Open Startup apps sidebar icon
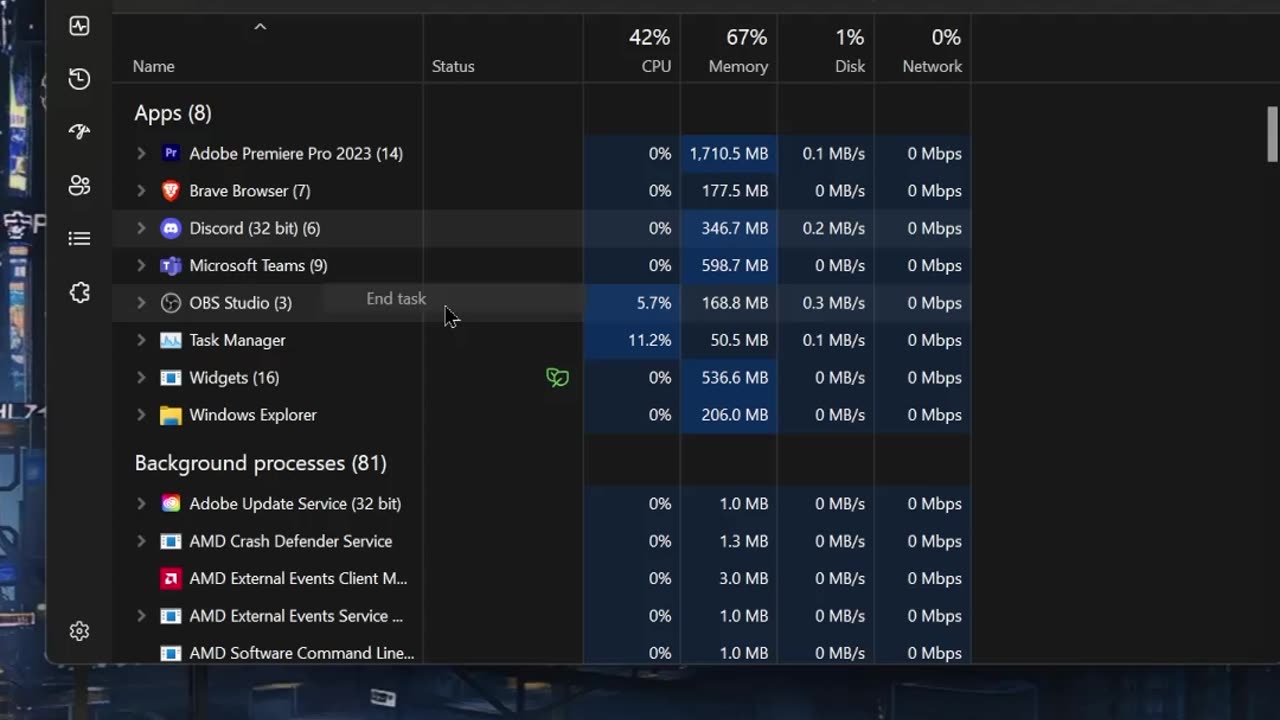Screen dimensions: 1280x720 tap(80, 132)
